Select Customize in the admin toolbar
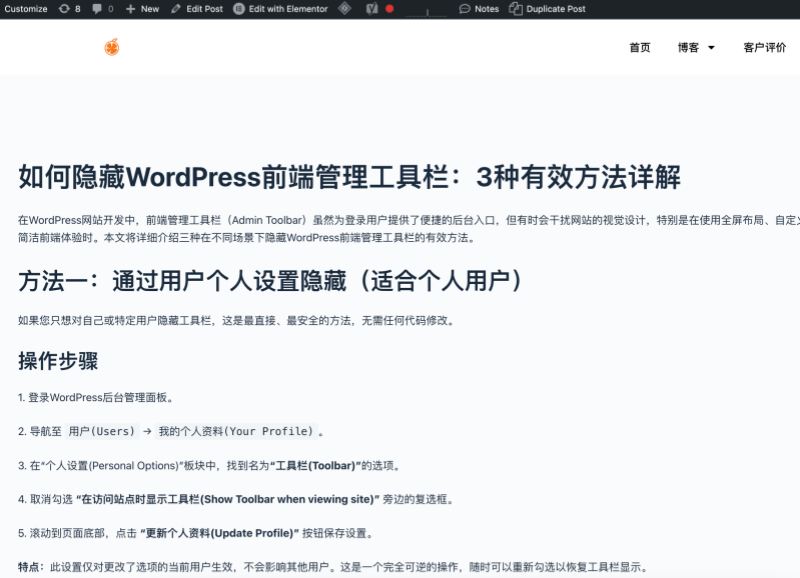800x578 pixels. click(27, 9)
